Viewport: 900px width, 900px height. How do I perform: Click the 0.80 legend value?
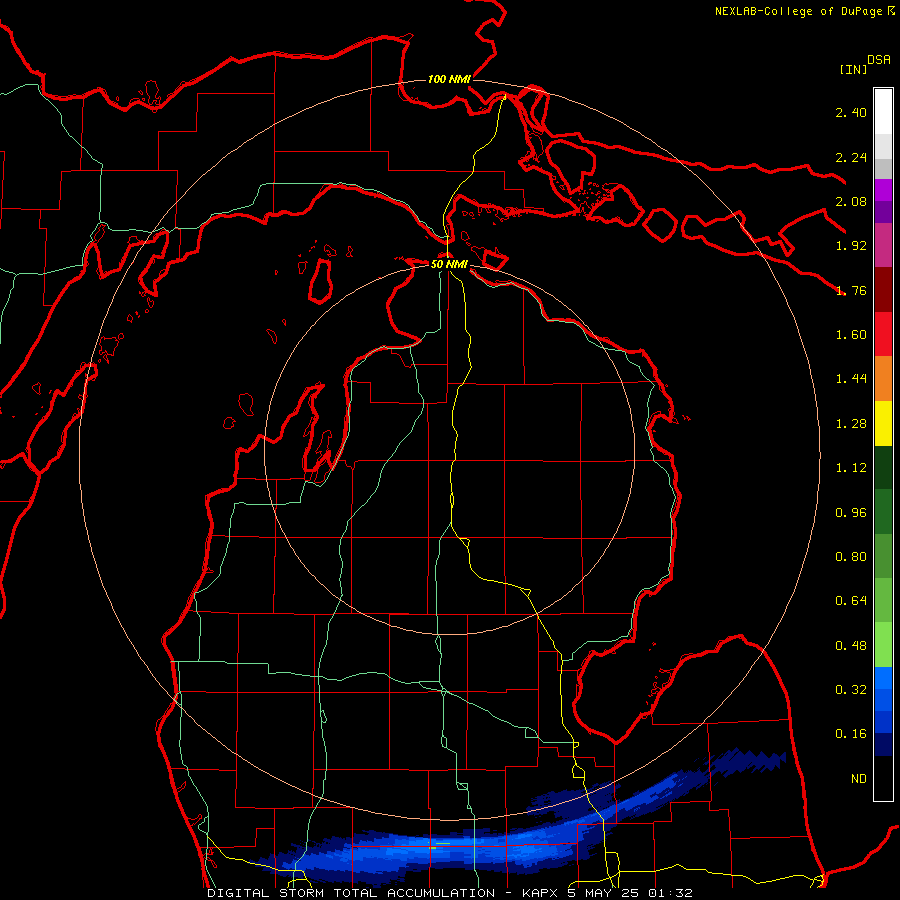[x=851, y=557]
